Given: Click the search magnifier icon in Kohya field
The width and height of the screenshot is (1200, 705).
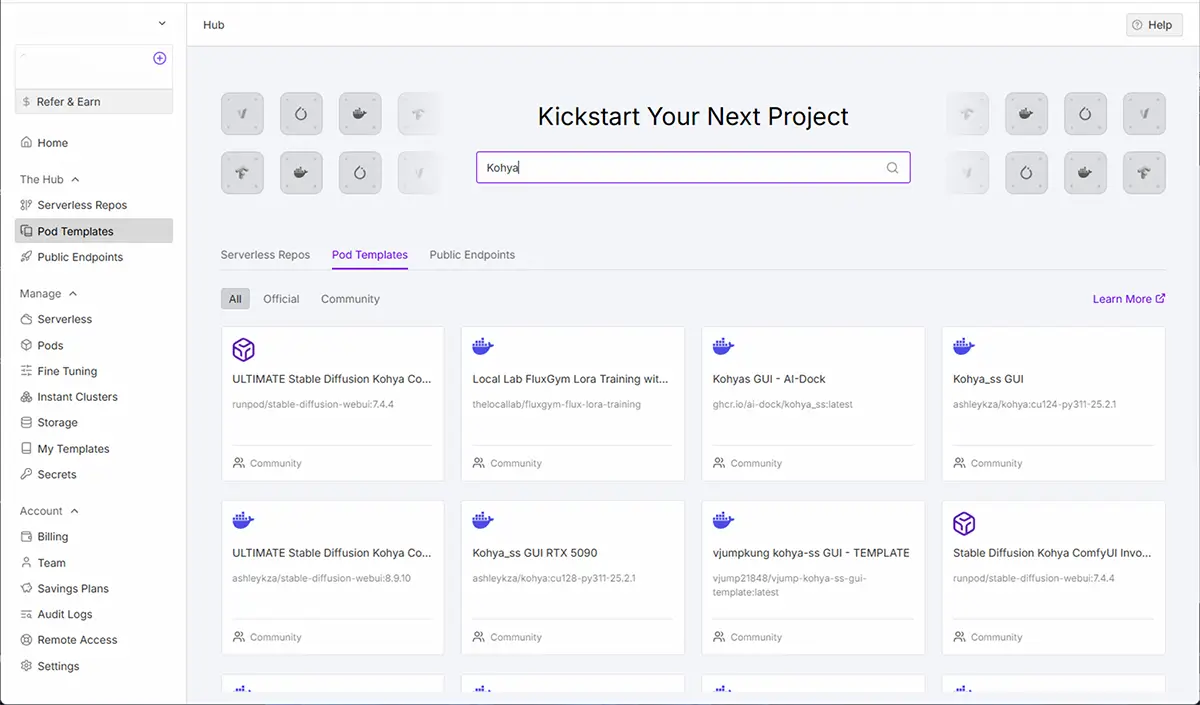Looking at the screenshot, I should coord(892,168).
